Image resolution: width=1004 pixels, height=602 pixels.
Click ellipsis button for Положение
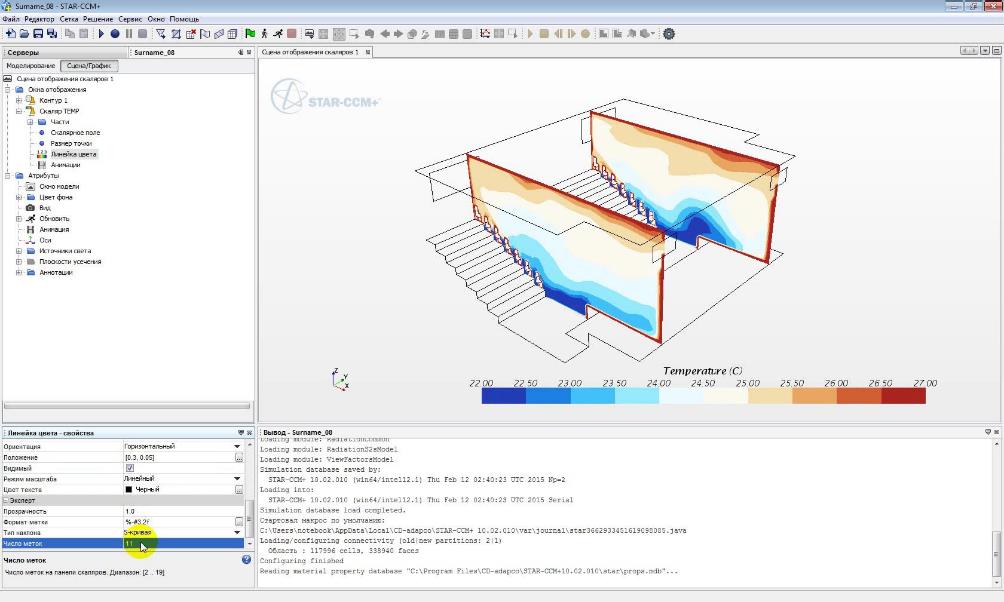tap(239, 457)
